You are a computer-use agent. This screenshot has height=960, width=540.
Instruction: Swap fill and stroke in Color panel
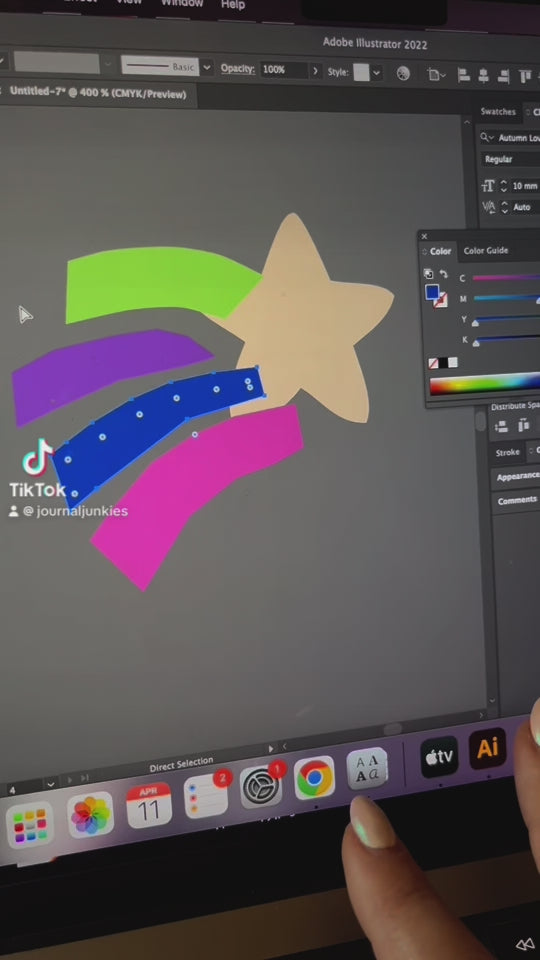444,274
